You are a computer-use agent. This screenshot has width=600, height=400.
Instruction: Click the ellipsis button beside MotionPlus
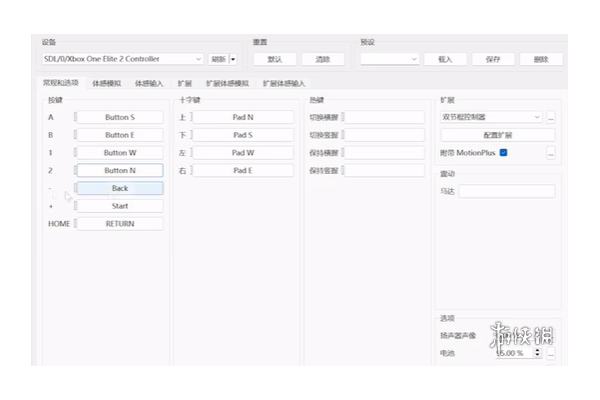point(551,153)
